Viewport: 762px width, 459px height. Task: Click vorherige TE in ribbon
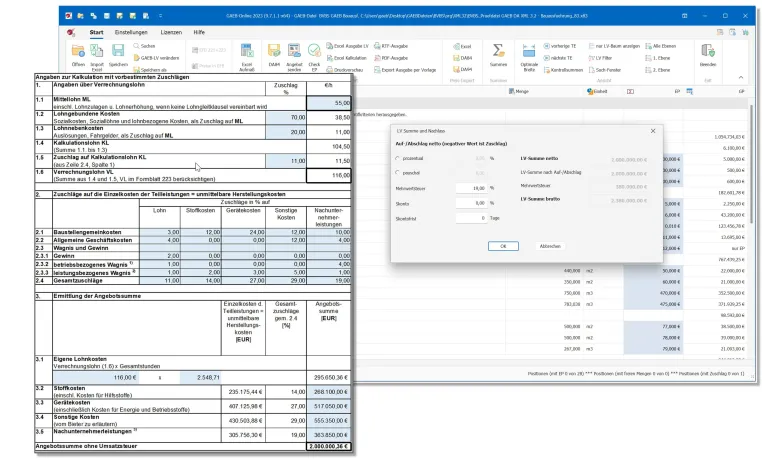tap(559, 46)
